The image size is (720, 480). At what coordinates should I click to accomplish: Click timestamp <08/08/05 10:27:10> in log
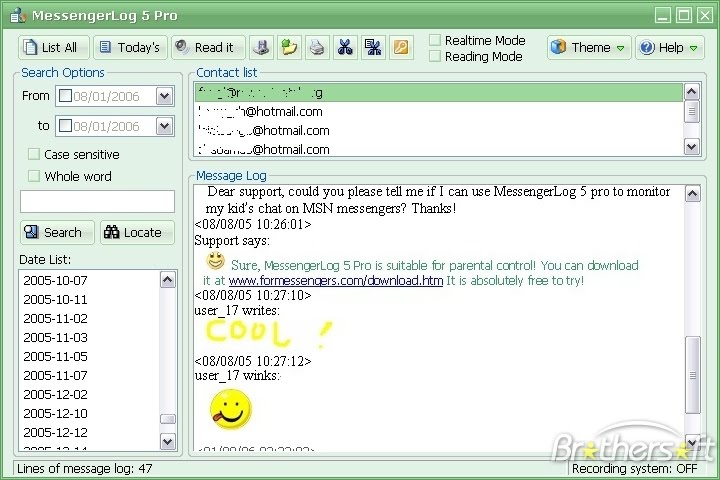coord(253,295)
